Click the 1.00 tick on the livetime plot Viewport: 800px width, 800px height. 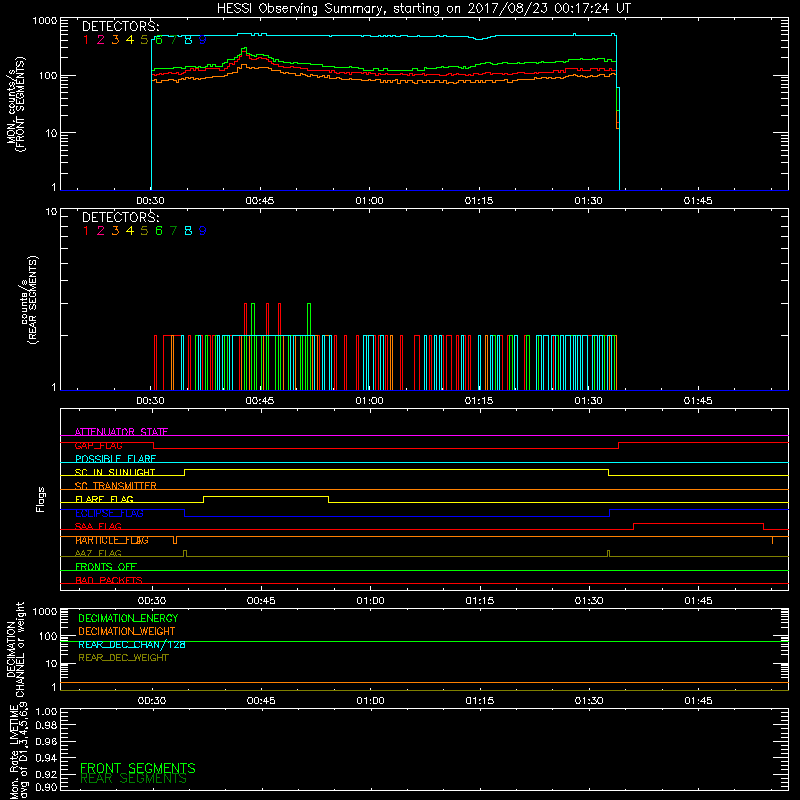(x=46, y=711)
